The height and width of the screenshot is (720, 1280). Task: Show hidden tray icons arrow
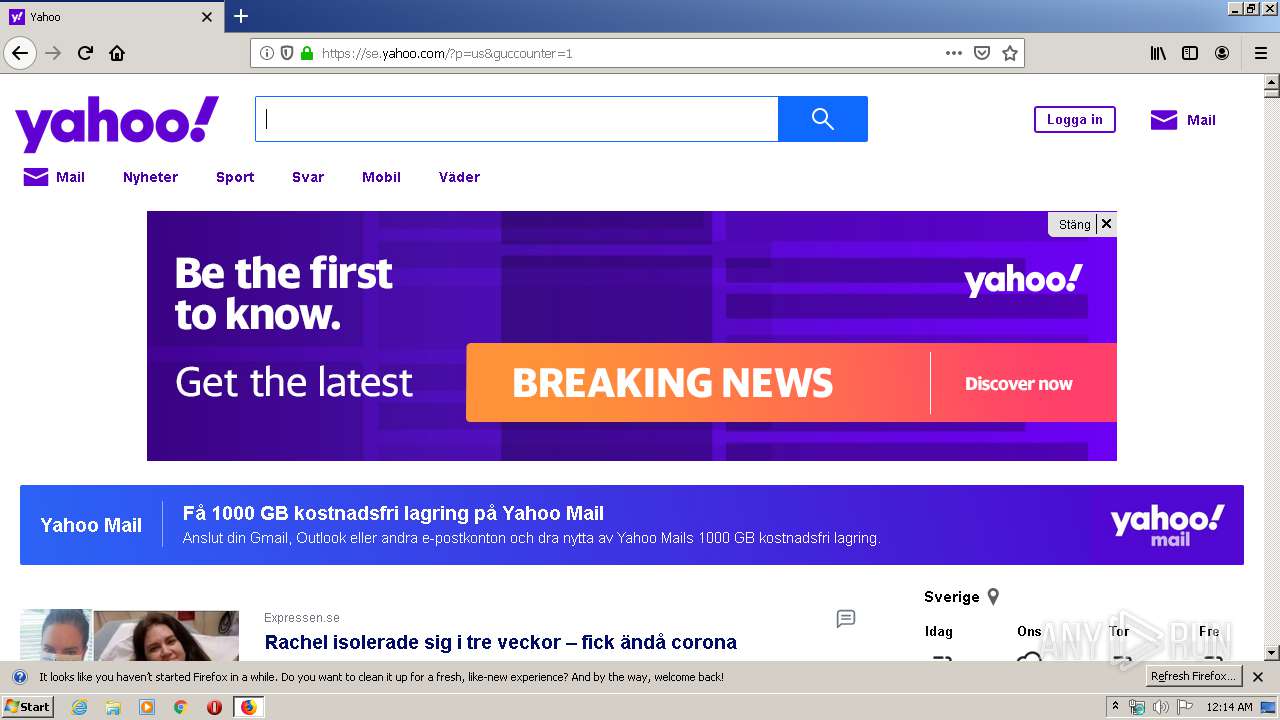(x=1116, y=707)
